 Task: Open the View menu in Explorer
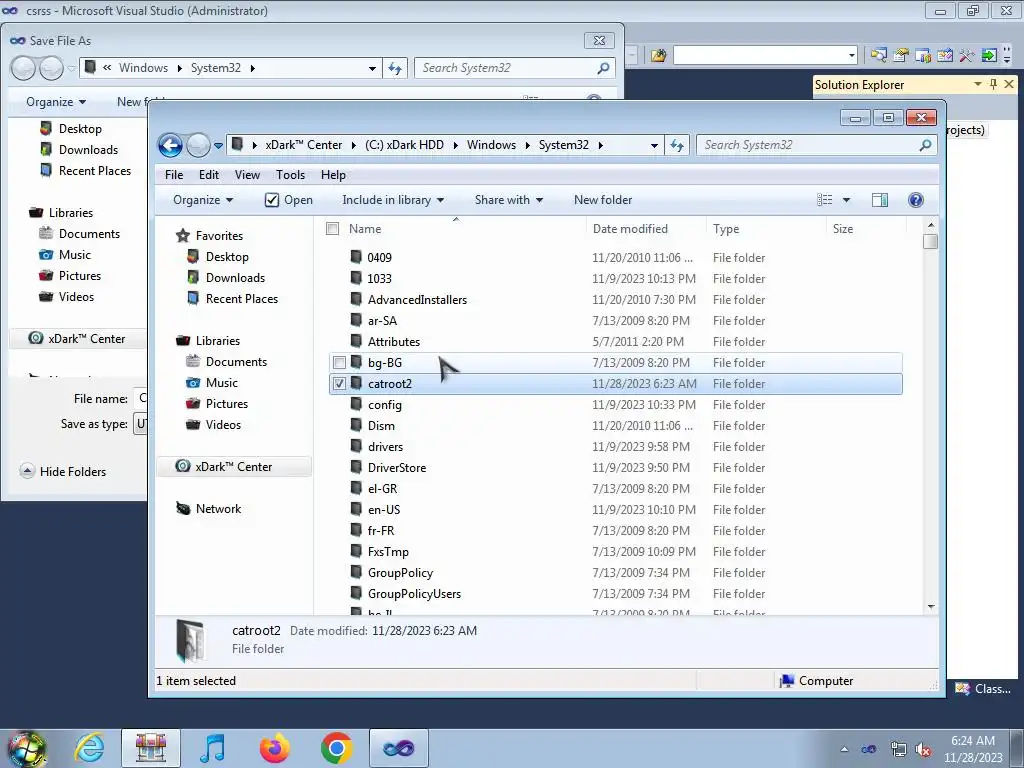(x=248, y=175)
